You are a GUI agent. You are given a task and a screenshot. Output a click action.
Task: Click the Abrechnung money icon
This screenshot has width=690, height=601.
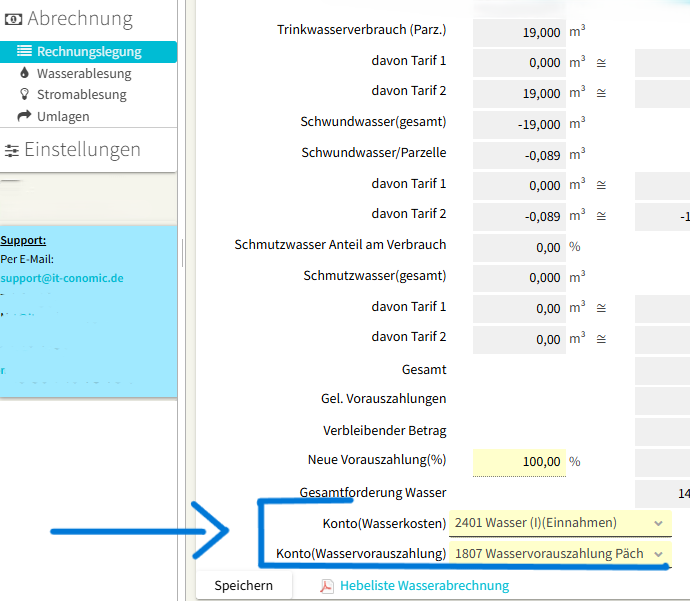click(x=13, y=19)
